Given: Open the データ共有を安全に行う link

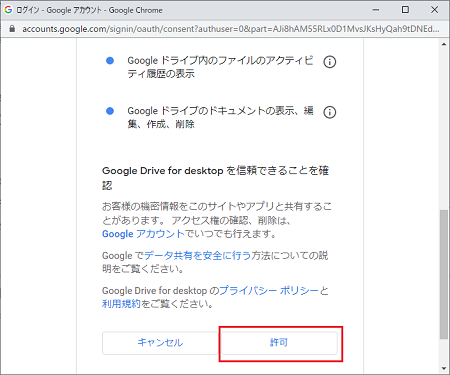Looking at the screenshot, I should point(197,256).
